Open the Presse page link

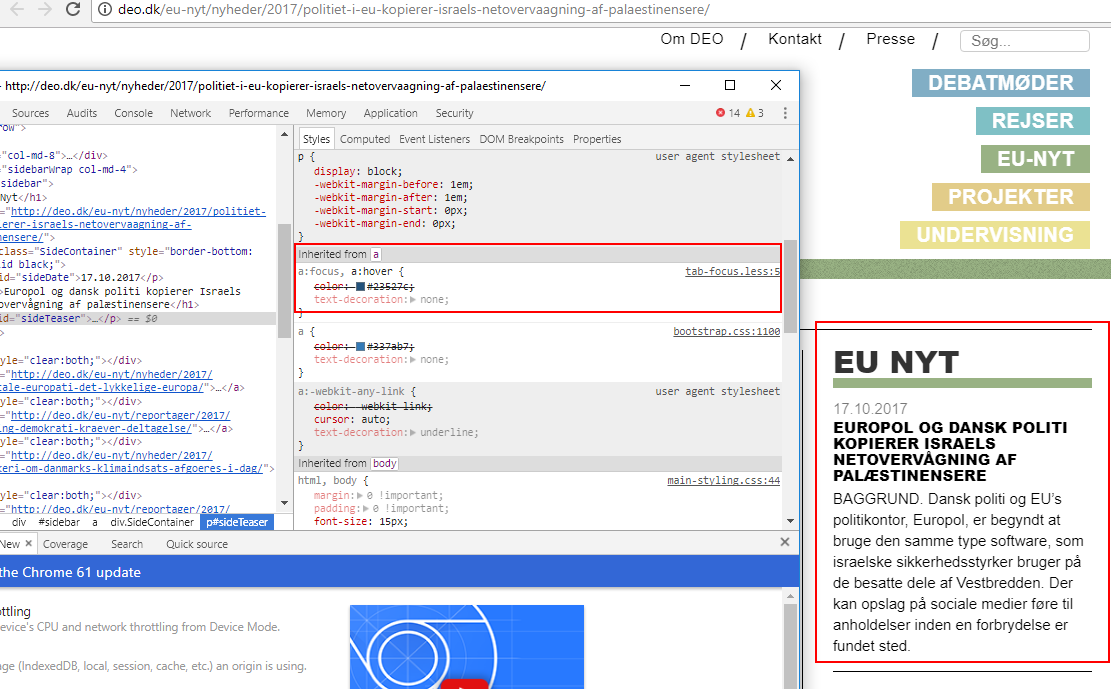pos(890,39)
